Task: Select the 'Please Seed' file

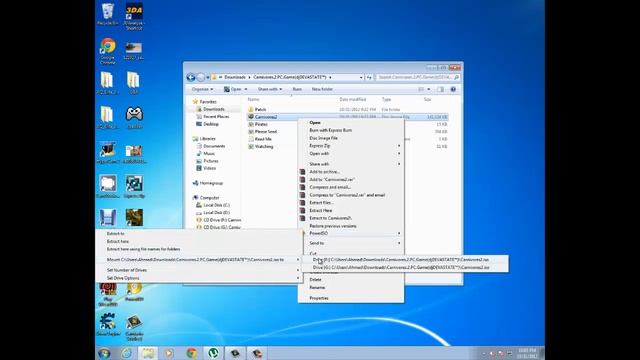Action: 266,132
